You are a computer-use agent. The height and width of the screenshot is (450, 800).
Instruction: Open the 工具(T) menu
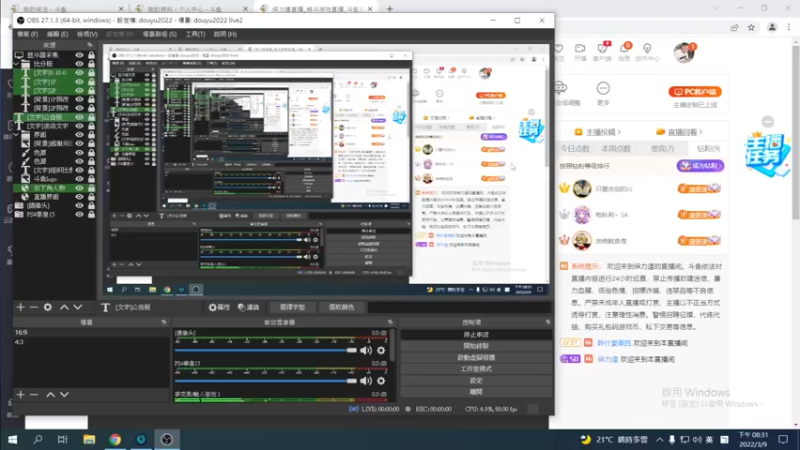coord(195,34)
